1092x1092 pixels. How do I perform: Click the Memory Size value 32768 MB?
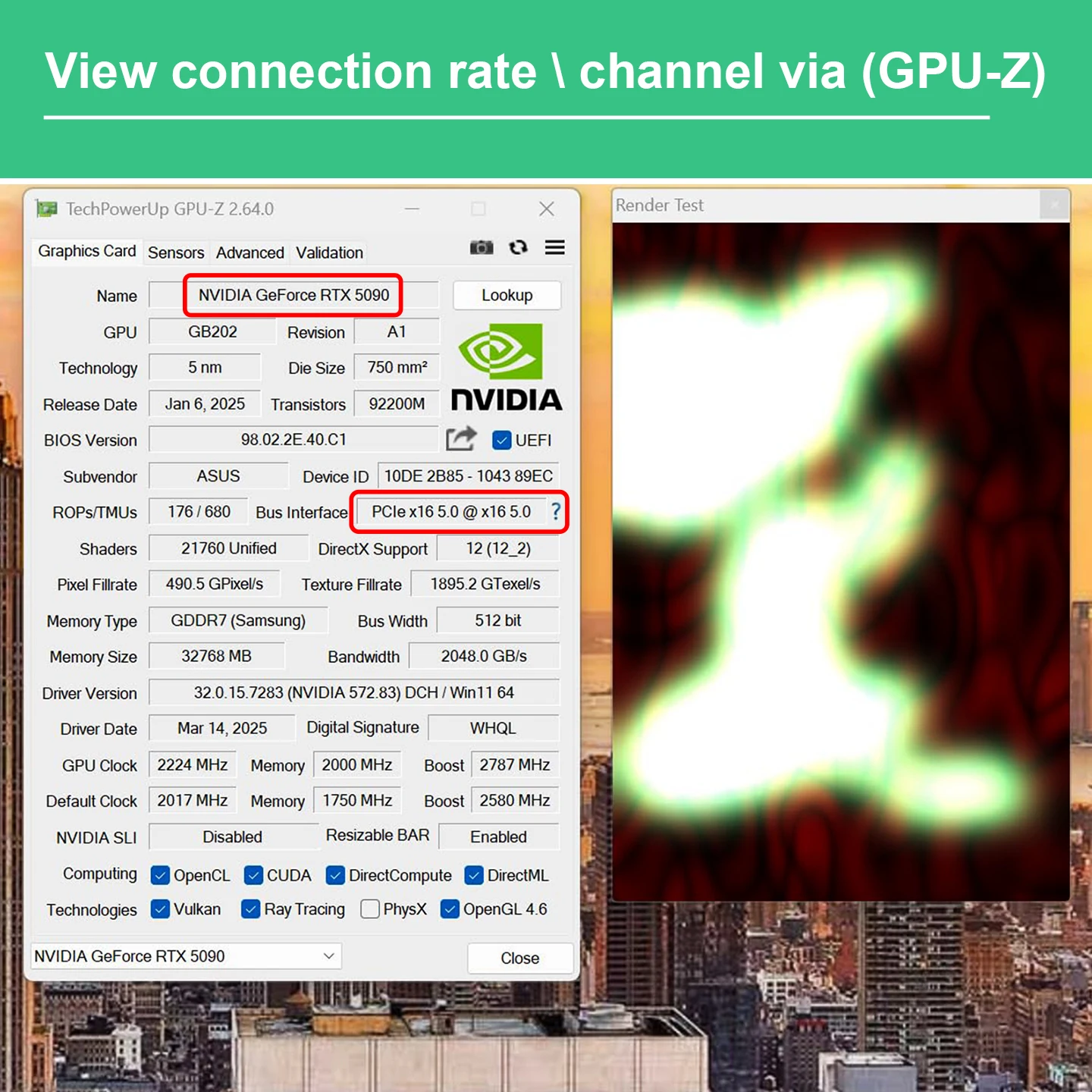click(216, 655)
